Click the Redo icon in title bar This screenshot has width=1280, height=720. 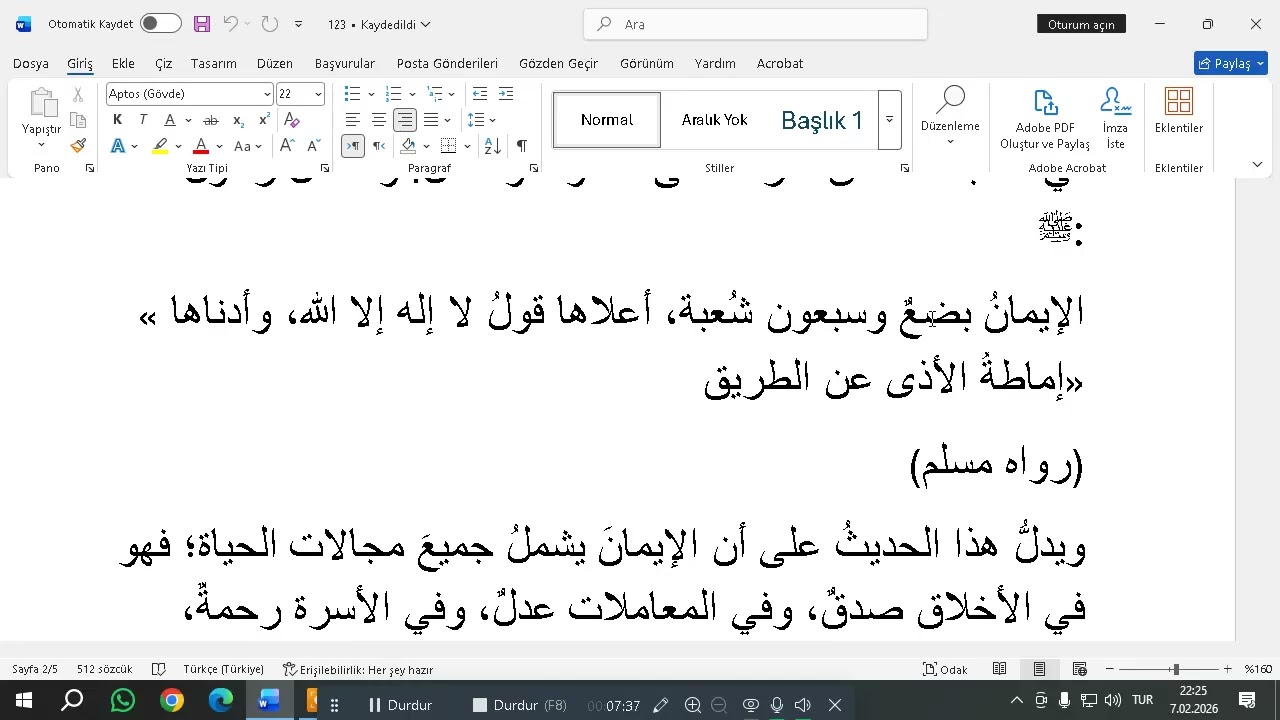click(269, 24)
